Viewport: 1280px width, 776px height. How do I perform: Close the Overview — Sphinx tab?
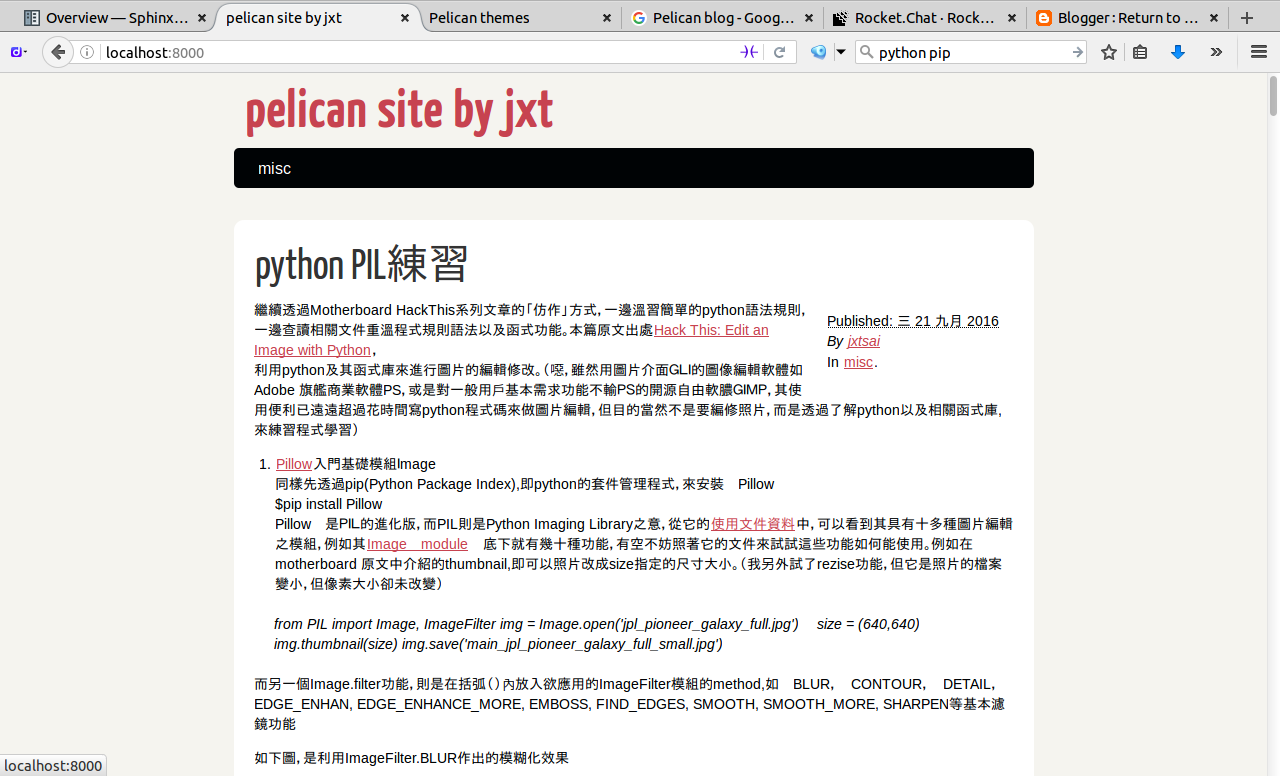tap(202, 18)
